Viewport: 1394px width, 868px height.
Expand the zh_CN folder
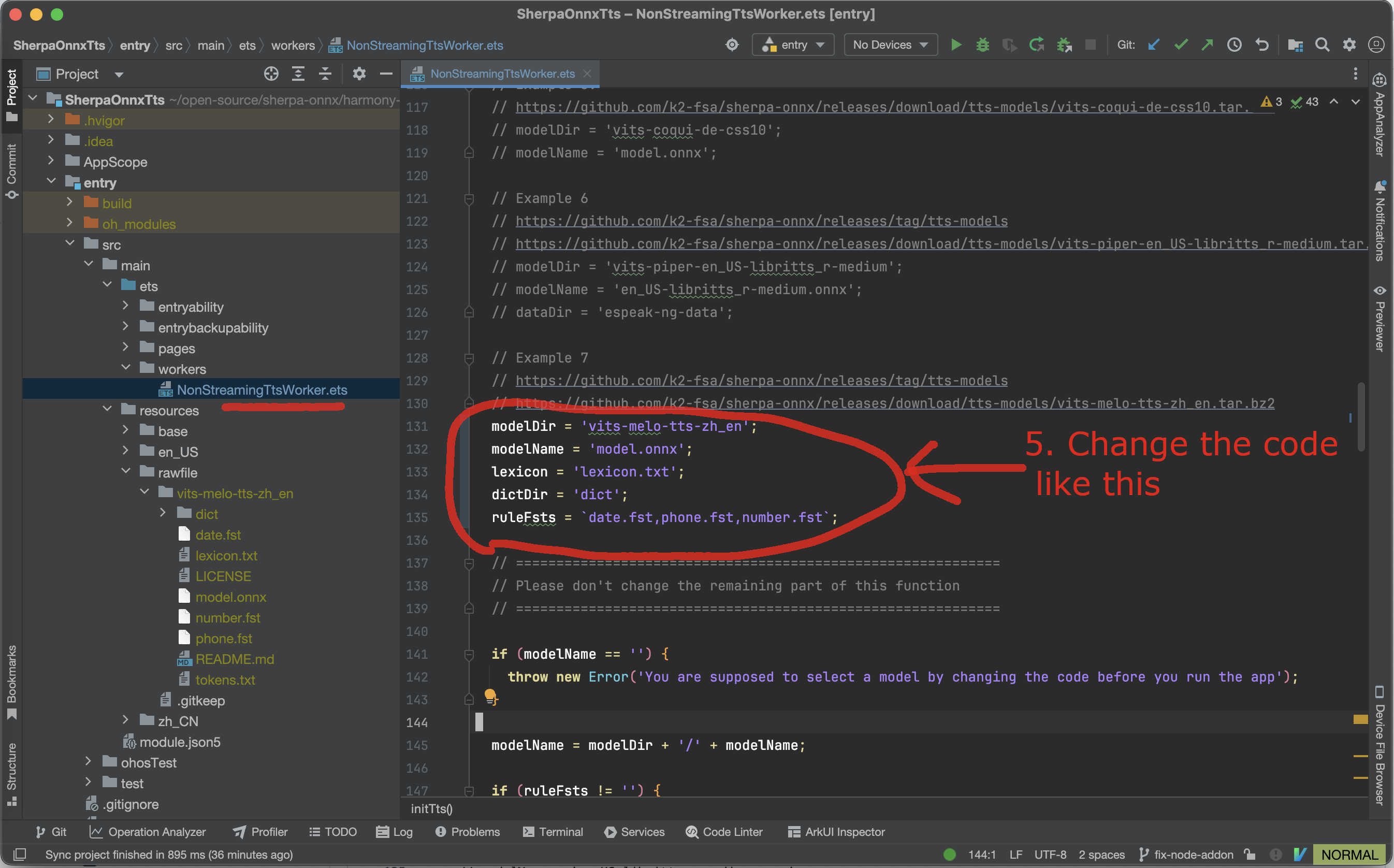click(125, 720)
